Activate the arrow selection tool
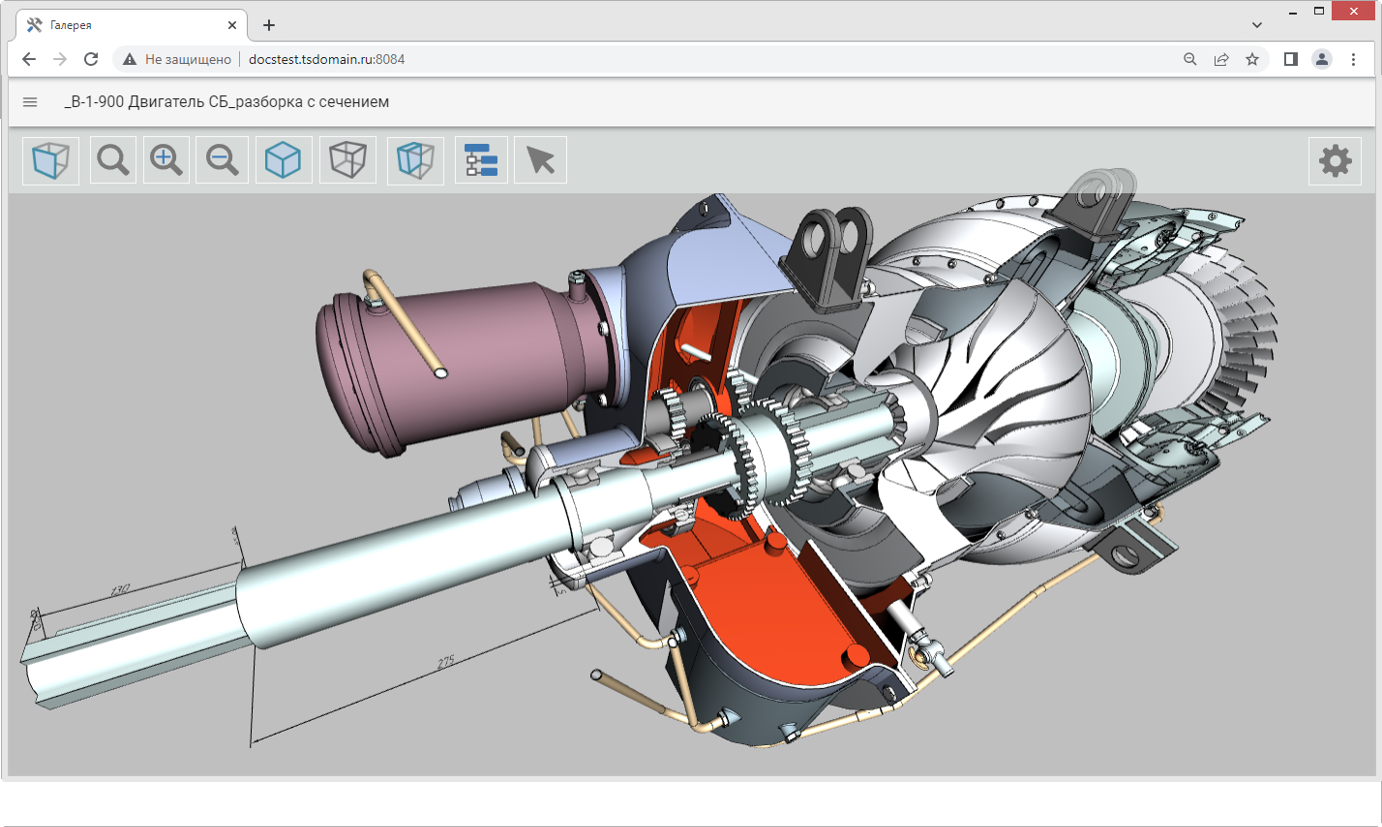 coord(540,161)
